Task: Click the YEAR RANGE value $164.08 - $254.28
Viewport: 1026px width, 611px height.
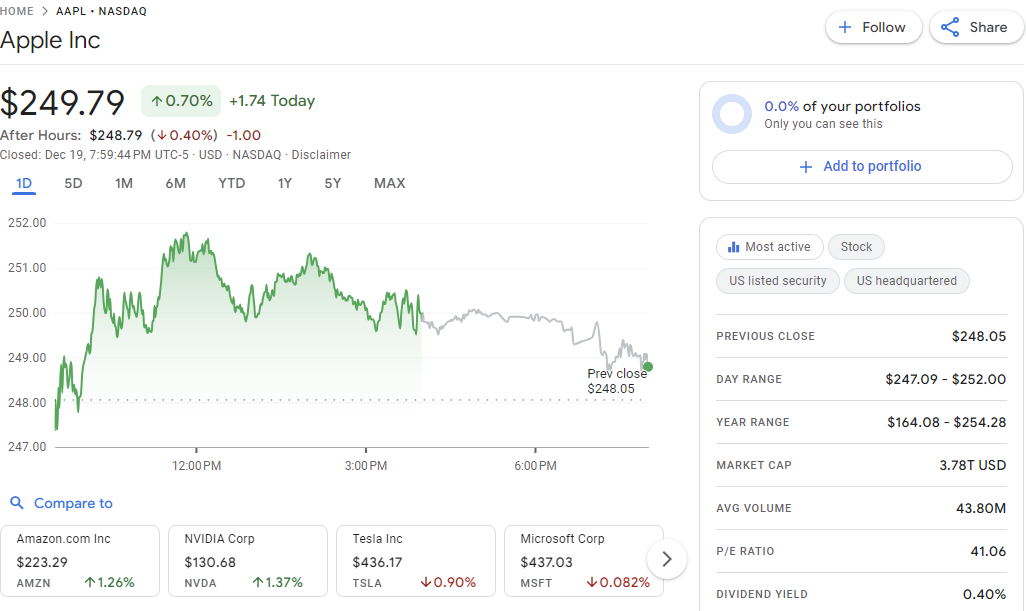Action: (x=946, y=423)
